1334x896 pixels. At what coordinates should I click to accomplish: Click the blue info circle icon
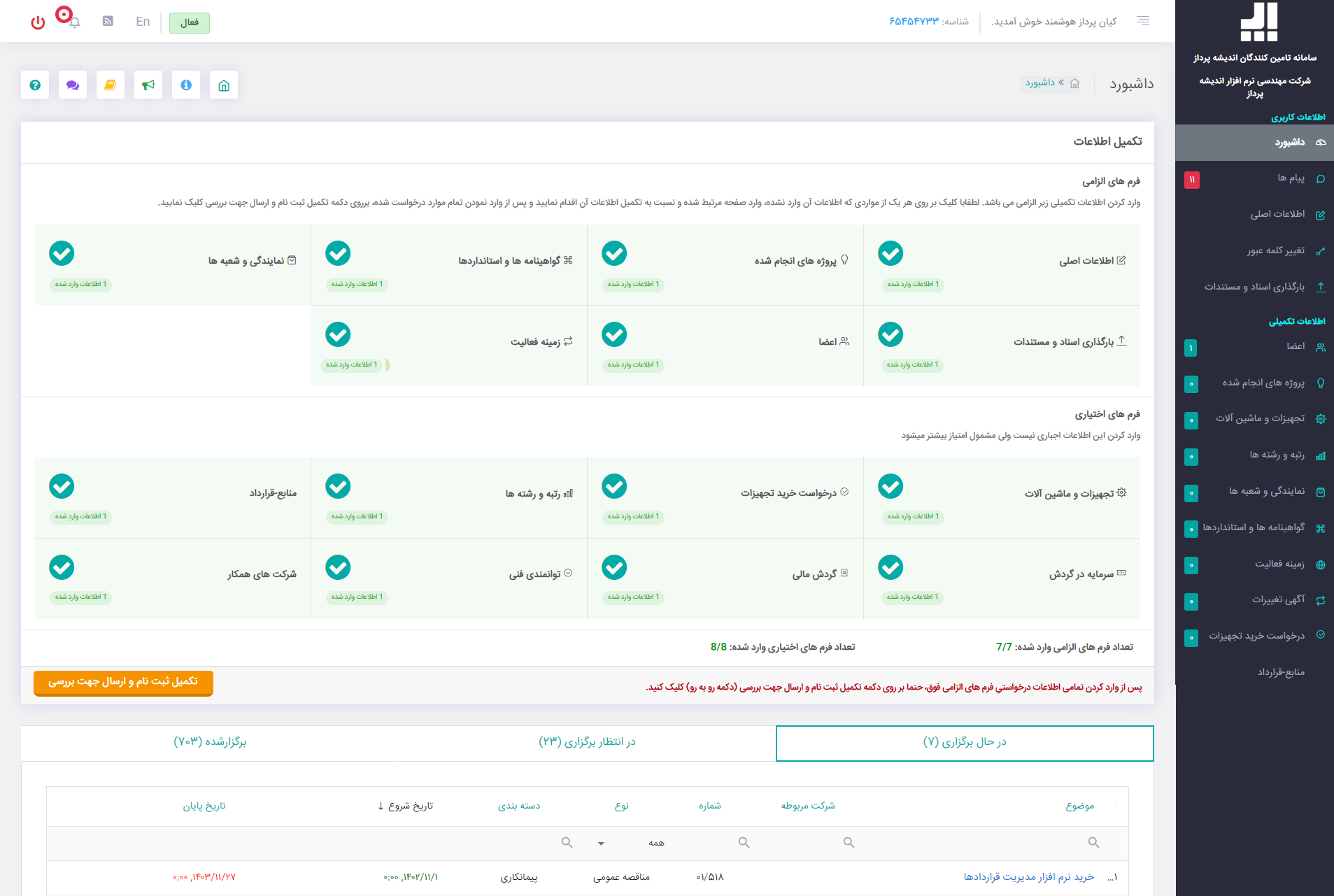point(186,85)
